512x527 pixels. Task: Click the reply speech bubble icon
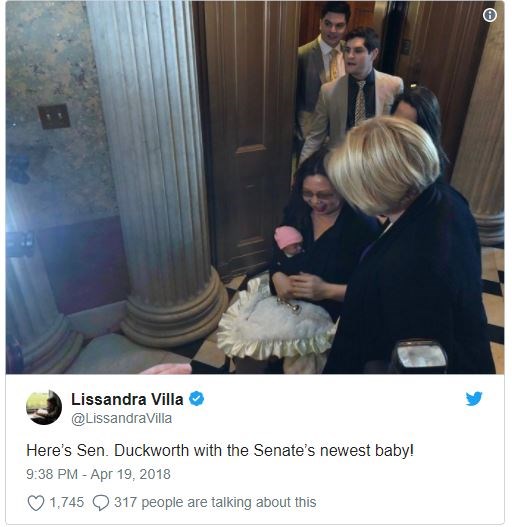click(x=101, y=503)
